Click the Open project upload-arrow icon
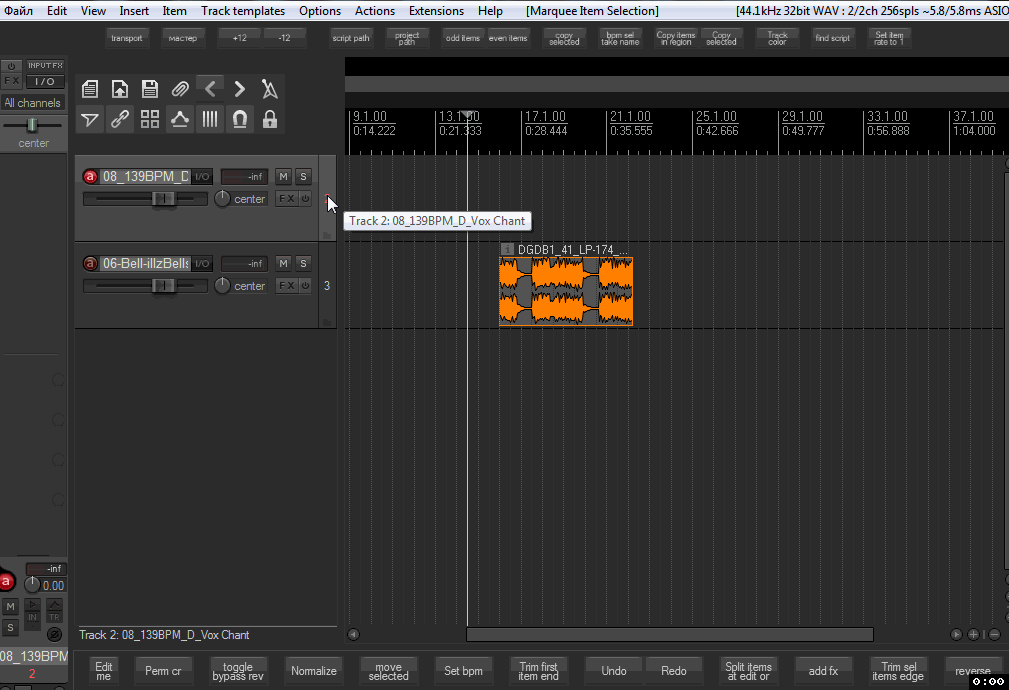The image size is (1009, 690). pos(120,89)
